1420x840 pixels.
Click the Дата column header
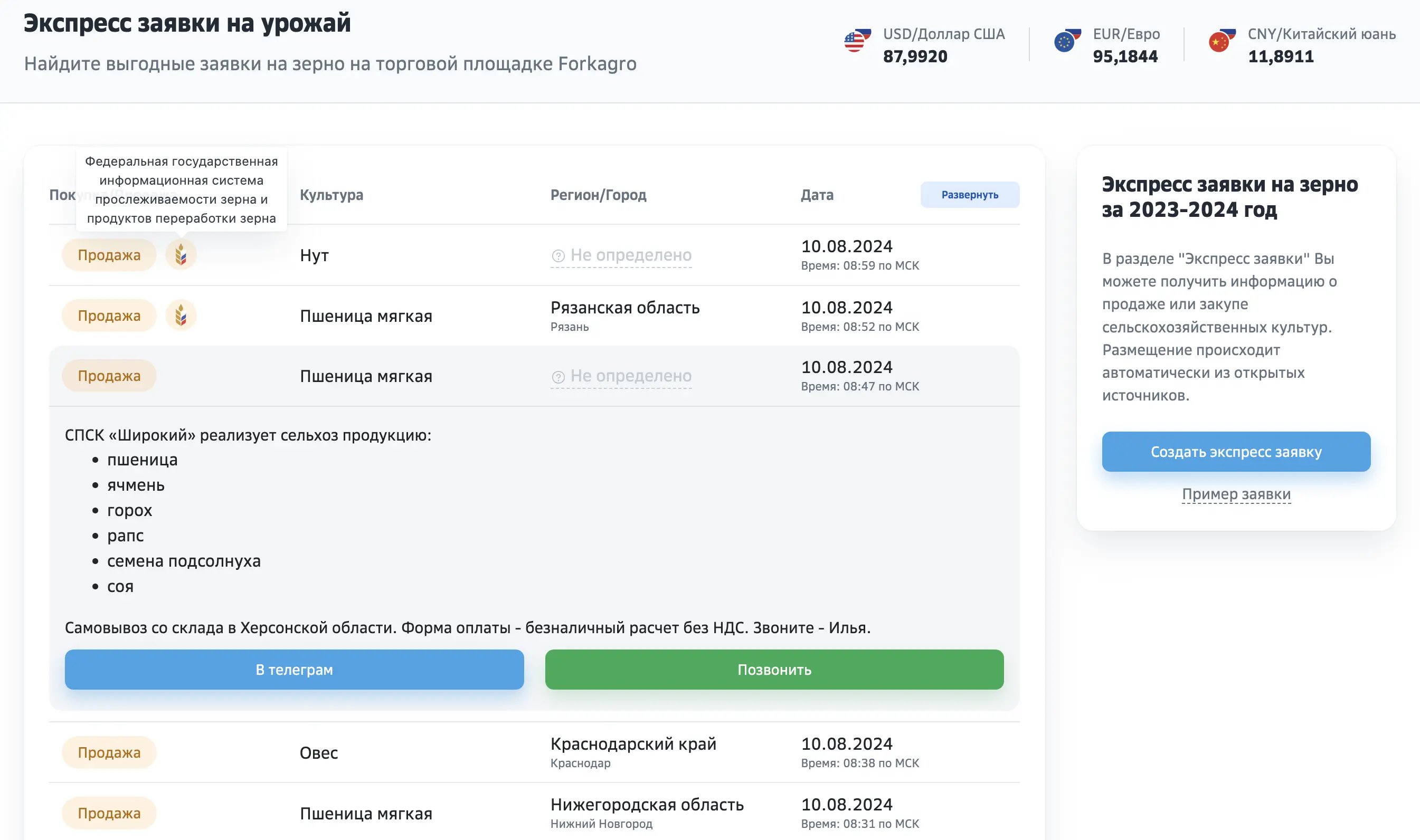(817, 195)
